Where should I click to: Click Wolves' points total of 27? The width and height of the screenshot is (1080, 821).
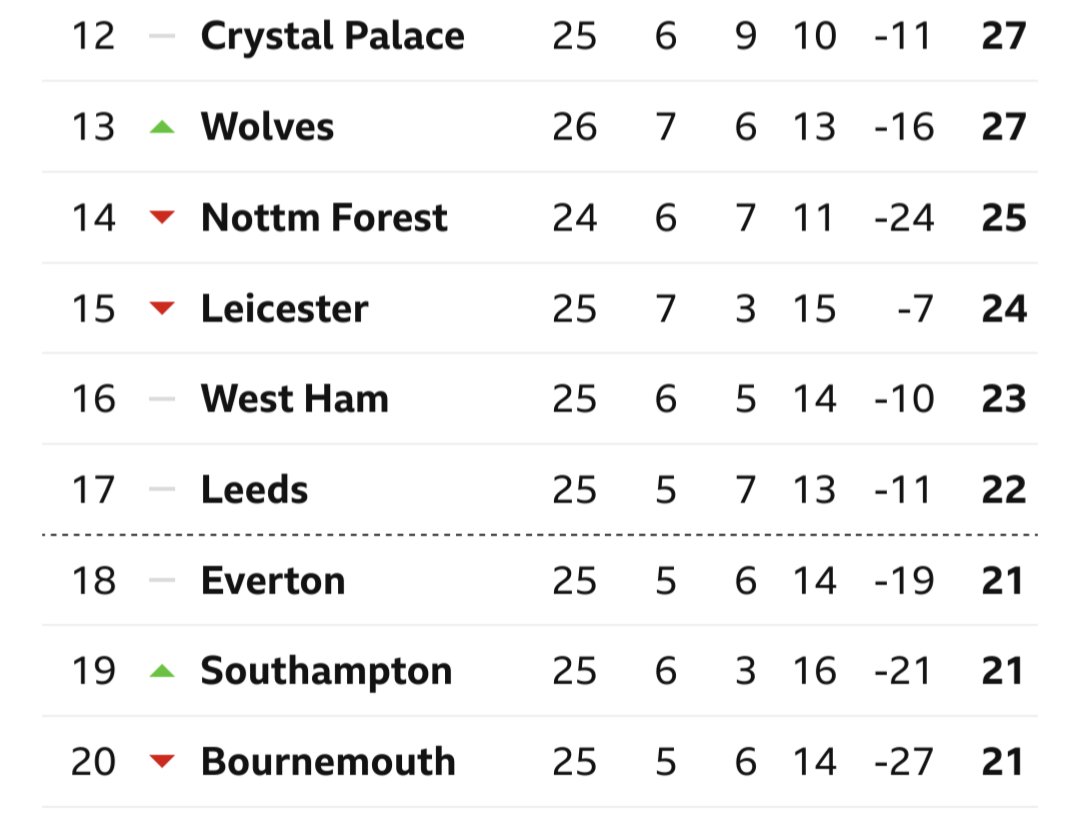pos(1004,127)
